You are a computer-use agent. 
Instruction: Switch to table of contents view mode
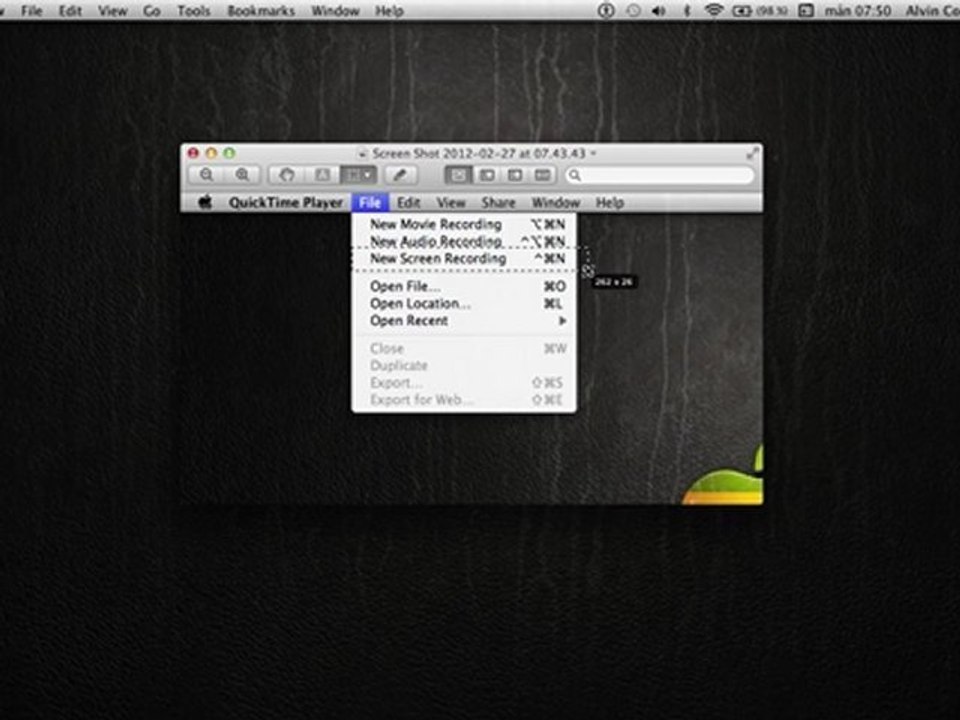[515, 175]
